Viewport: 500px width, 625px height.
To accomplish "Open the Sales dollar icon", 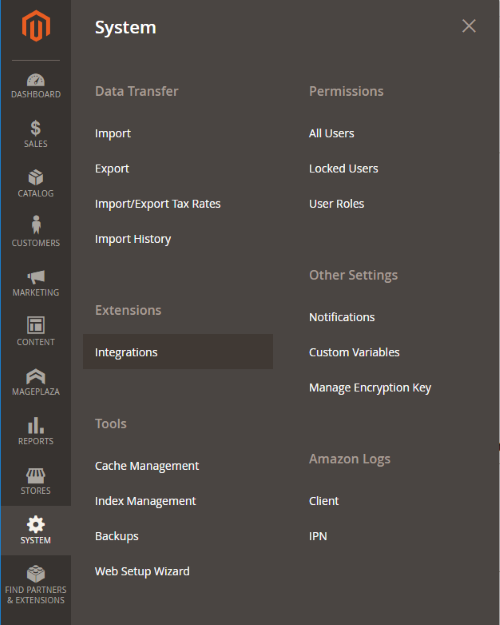I will [36, 128].
